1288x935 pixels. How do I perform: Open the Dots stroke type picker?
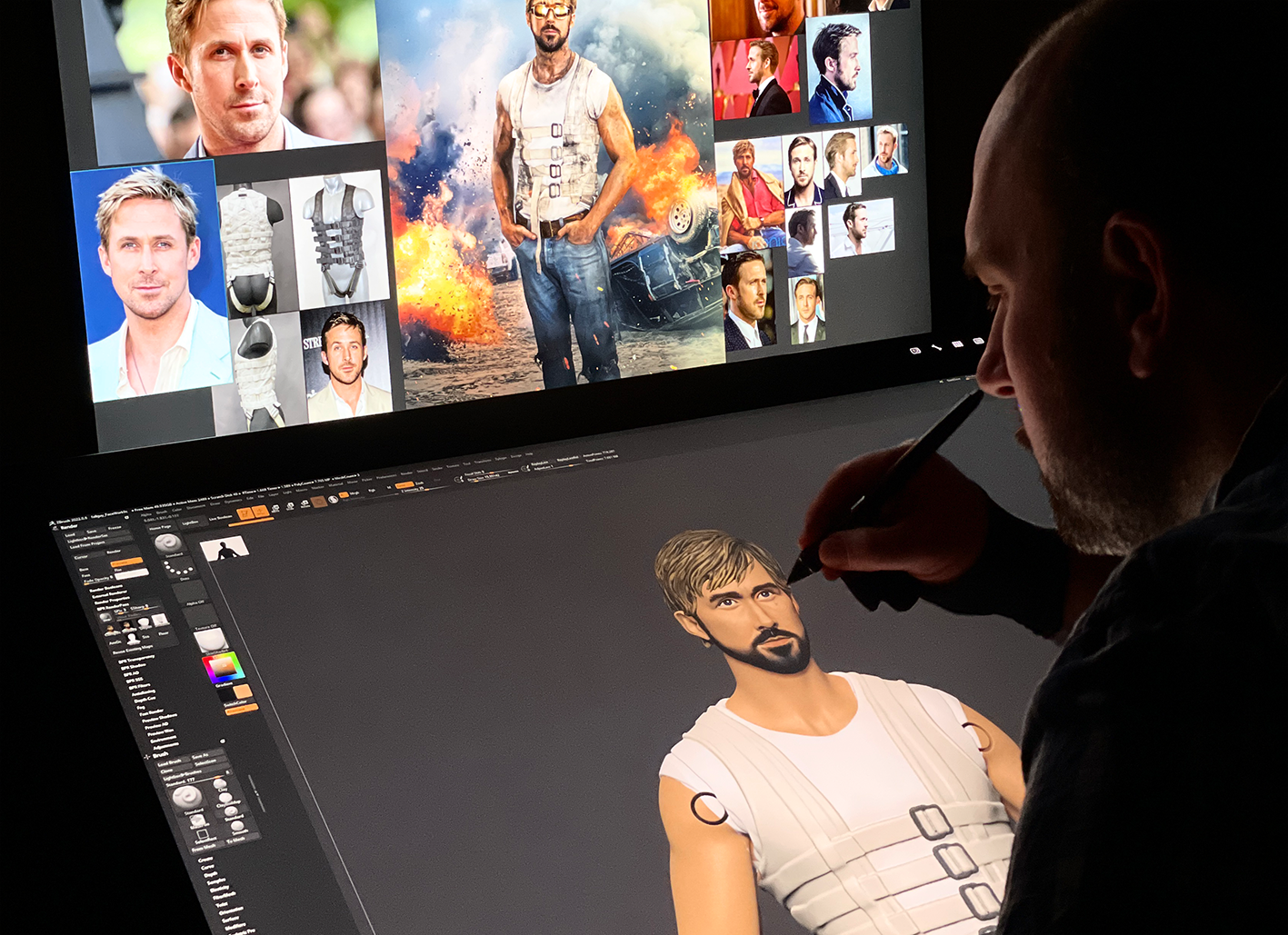click(178, 568)
